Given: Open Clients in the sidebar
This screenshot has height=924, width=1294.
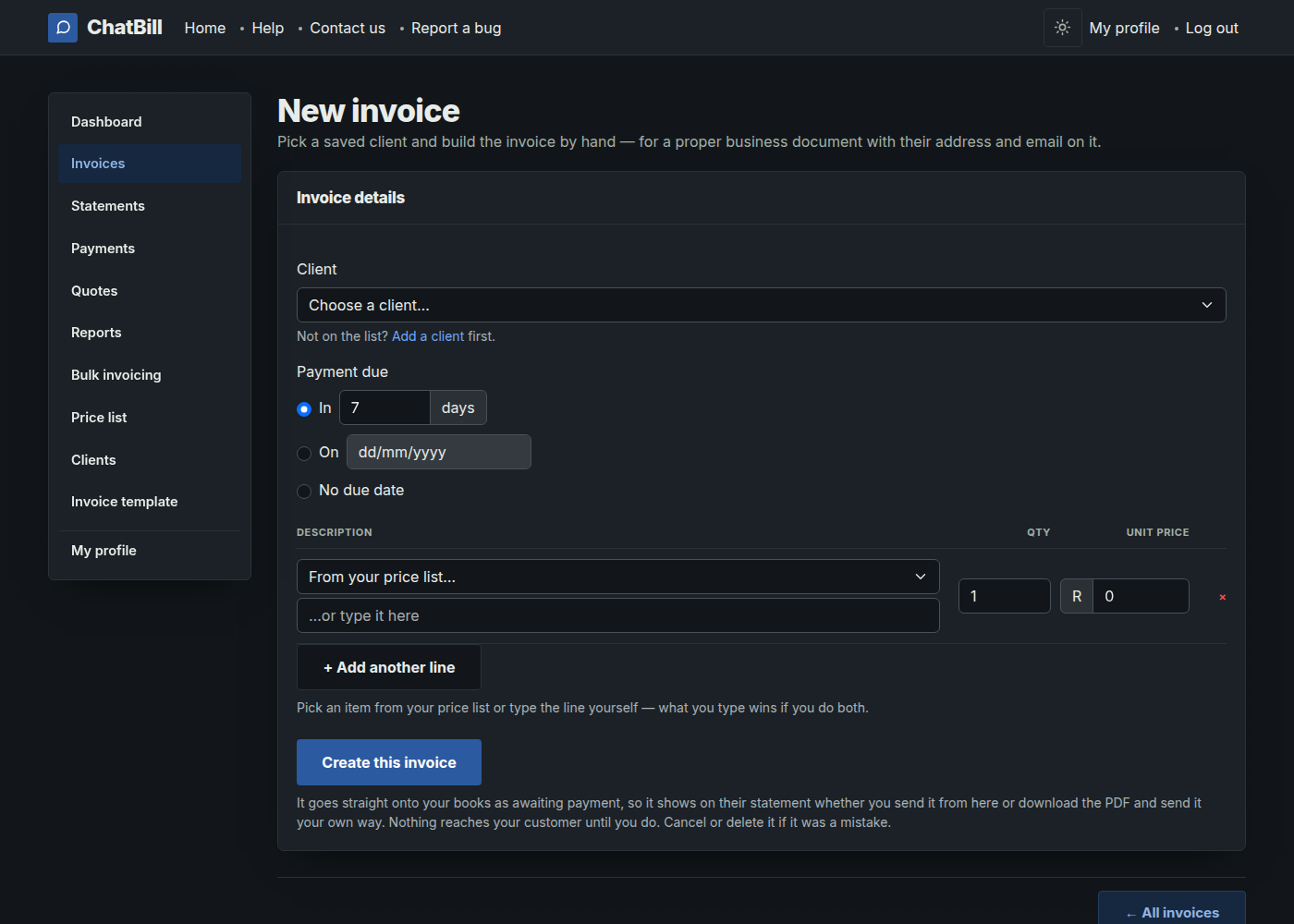Looking at the screenshot, I should [x=150, y=460].
